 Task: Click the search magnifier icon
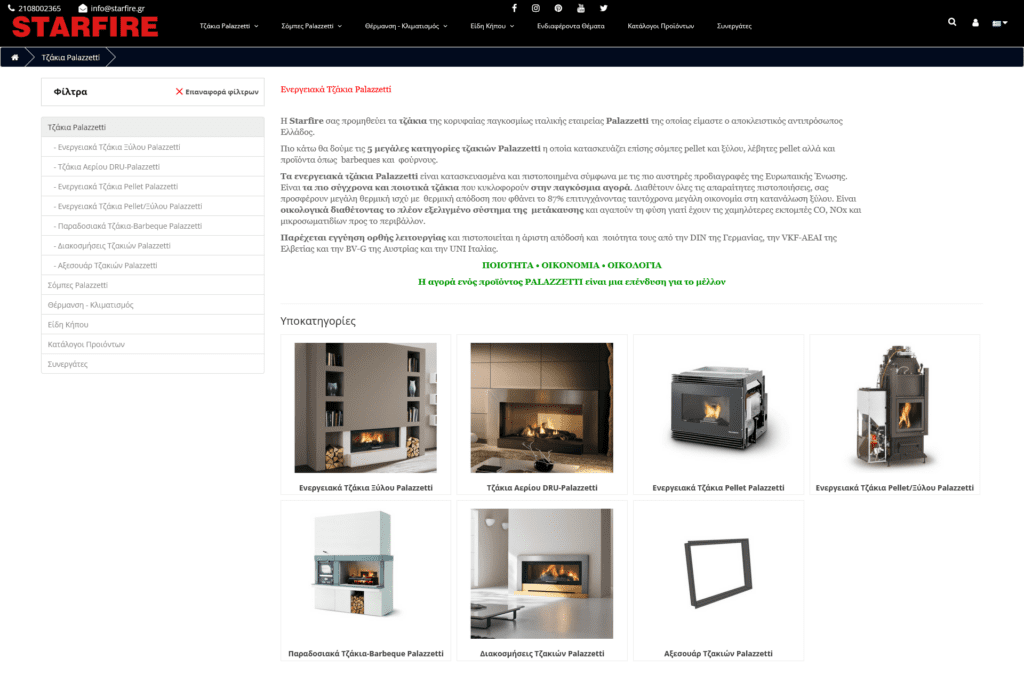[x=951, y=22]
